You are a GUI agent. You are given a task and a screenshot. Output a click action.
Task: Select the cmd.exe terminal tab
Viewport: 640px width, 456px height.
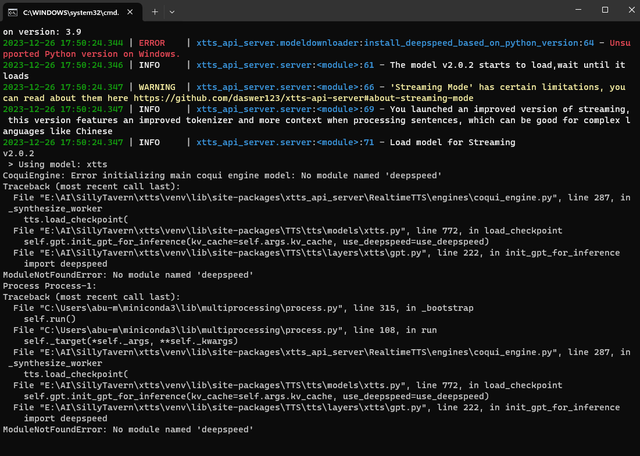pos(71,12)
